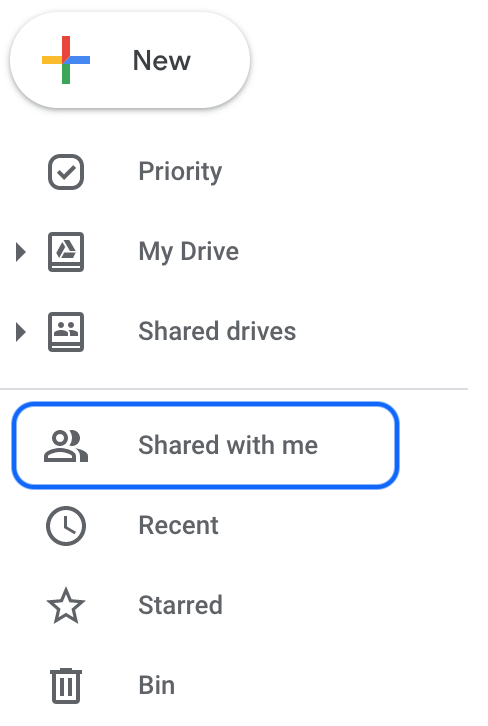488x726 pixels.
Task: Click the My Drive icon
Action: coord(66,252)
